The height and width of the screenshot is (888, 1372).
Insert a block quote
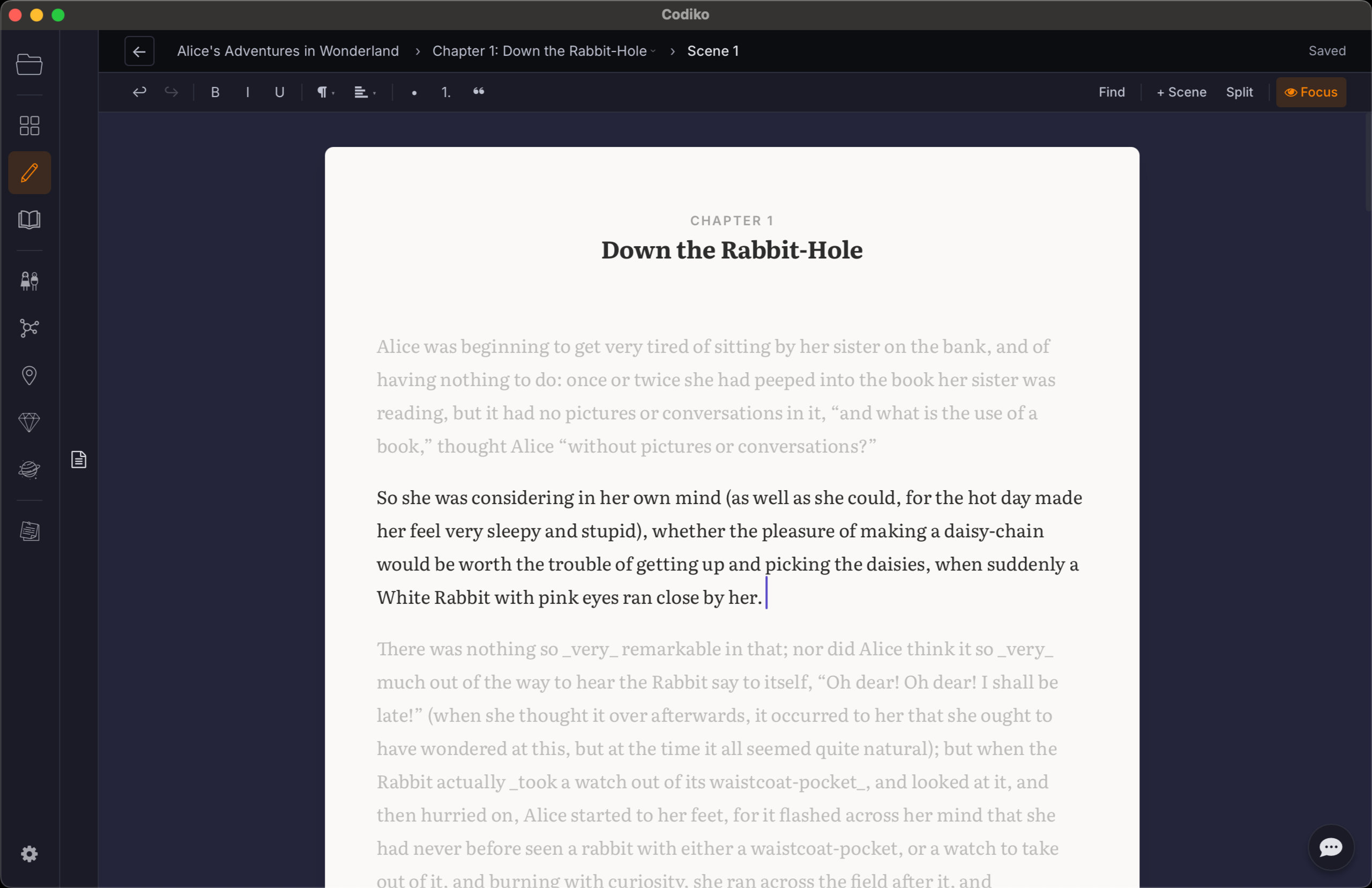(479, 92)
